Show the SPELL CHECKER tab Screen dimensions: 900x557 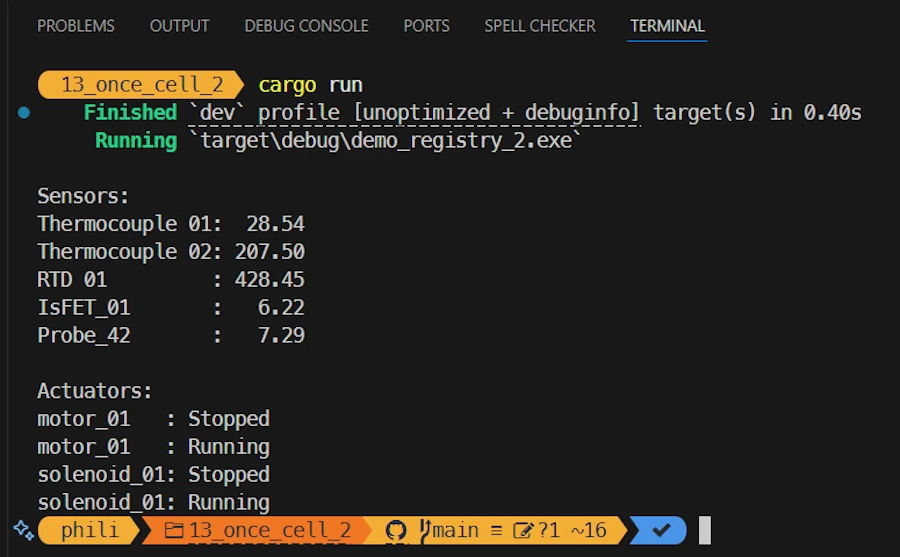[540, 26]
